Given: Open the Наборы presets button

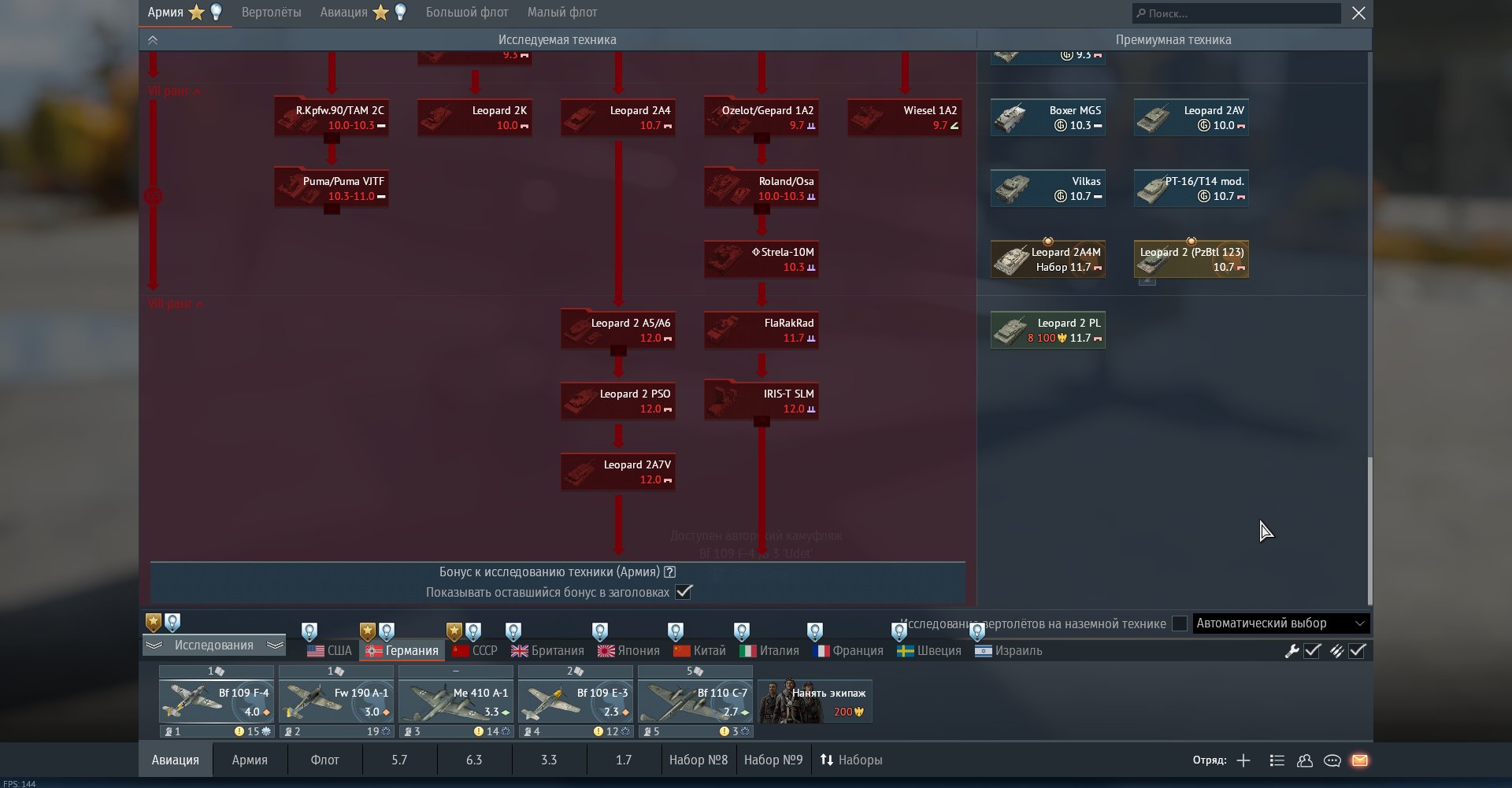Looking at the screenshot, I should coord(850,760).
